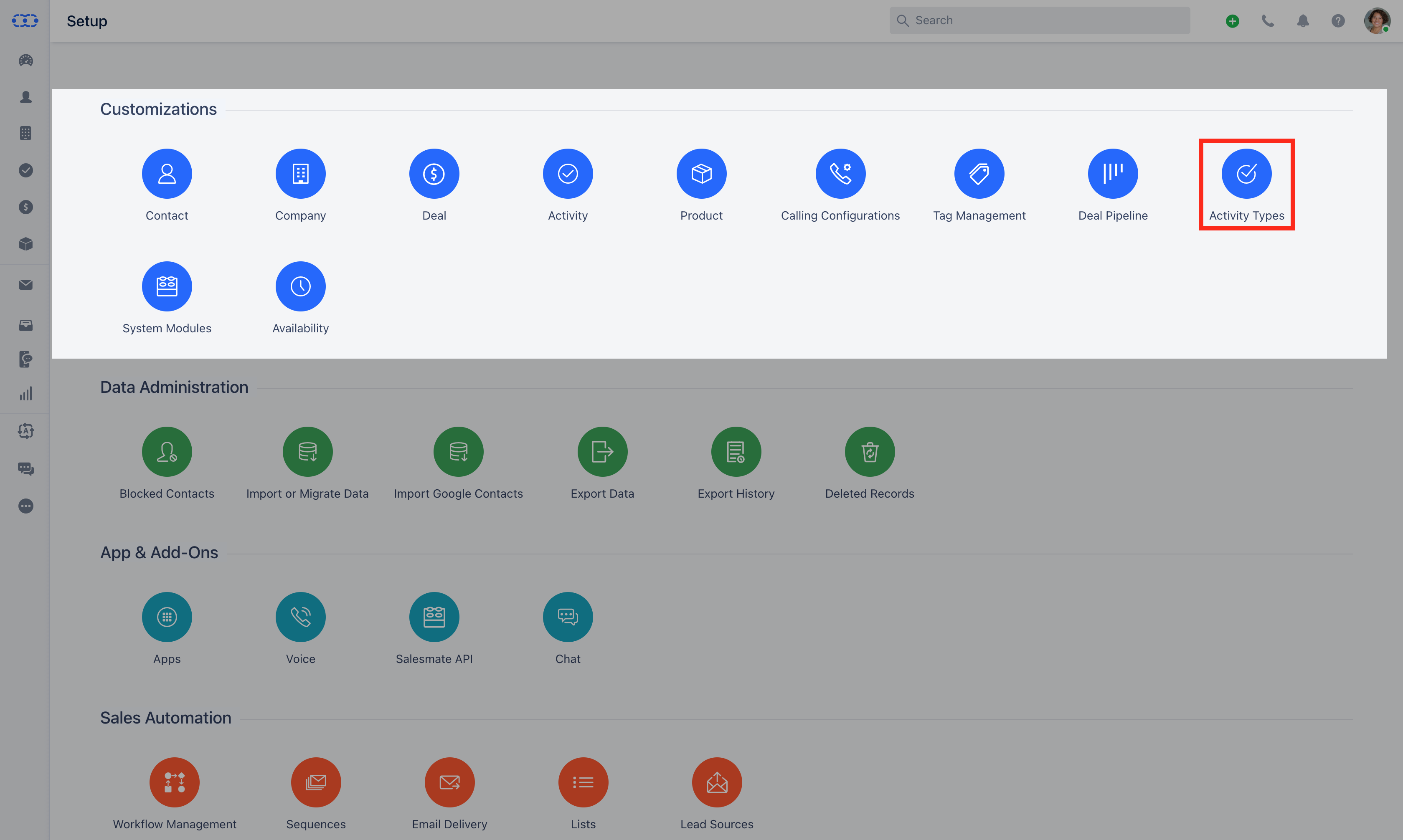Viewport: 1403px width, 840px height.
Task: Open Dashboard from sidebar gauge icon
Action: click(x=25, y=60)
